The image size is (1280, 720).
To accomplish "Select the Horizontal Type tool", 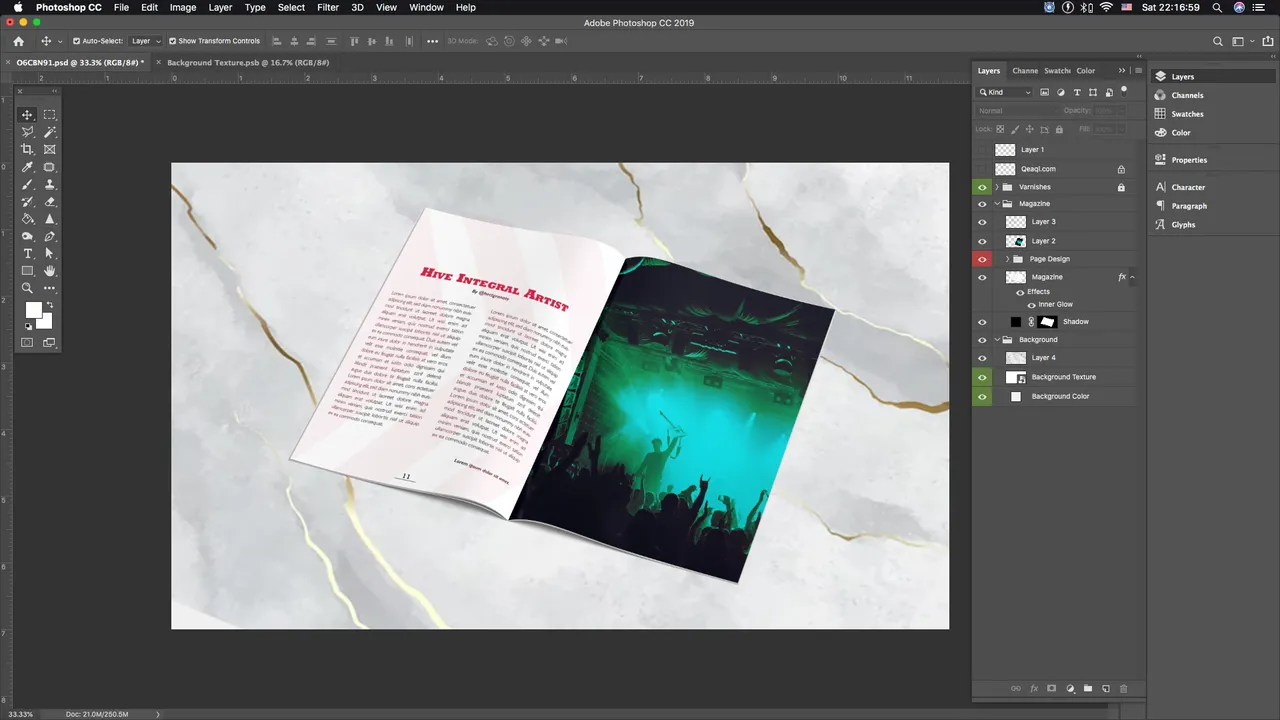I will pos(27,254).
